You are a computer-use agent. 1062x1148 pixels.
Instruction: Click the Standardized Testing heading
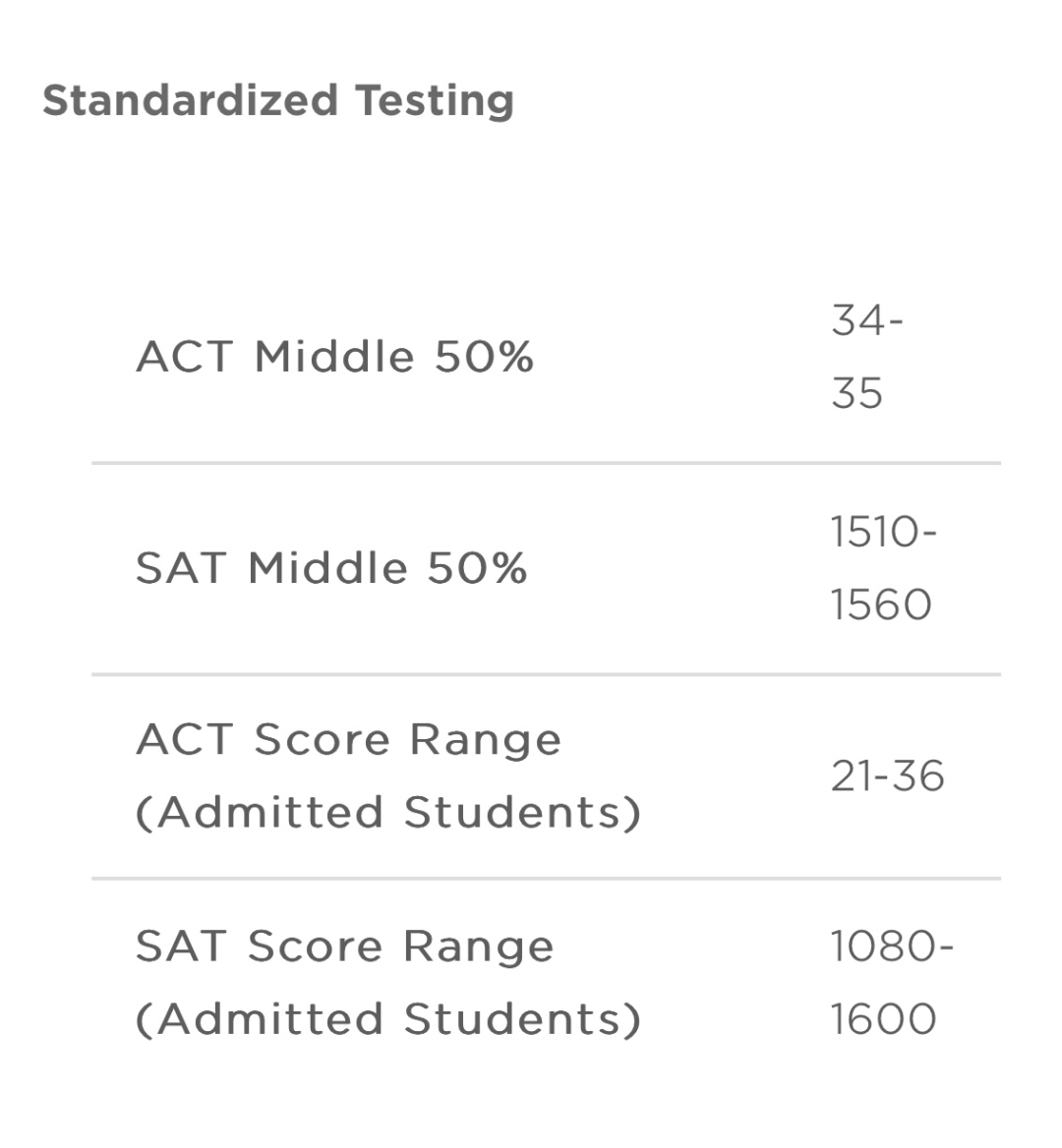(277, 101)
